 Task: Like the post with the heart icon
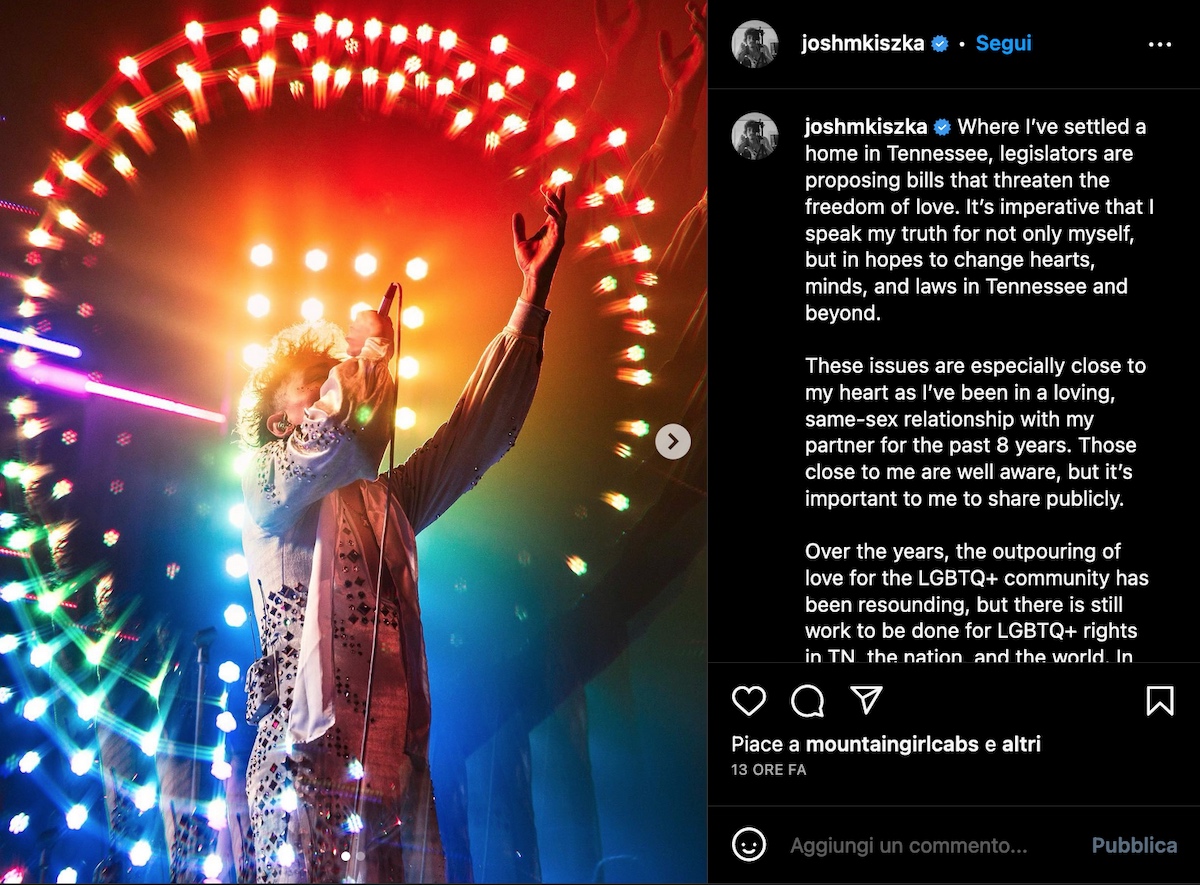click(749, 701)
